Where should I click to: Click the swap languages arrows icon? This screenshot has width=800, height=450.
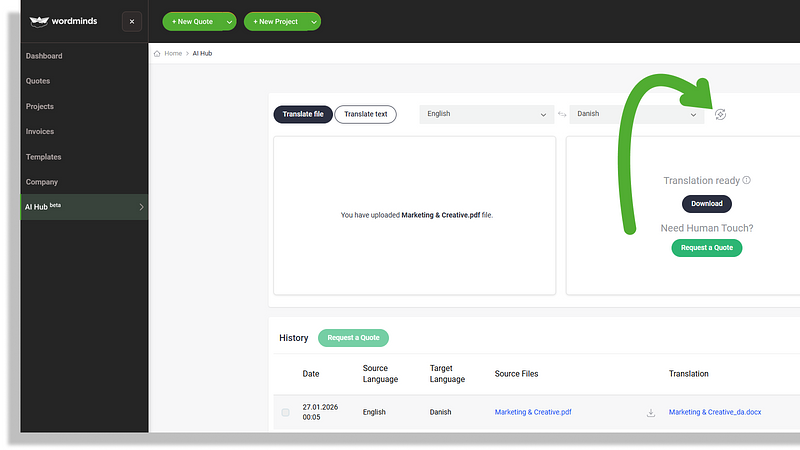point(562,114)
